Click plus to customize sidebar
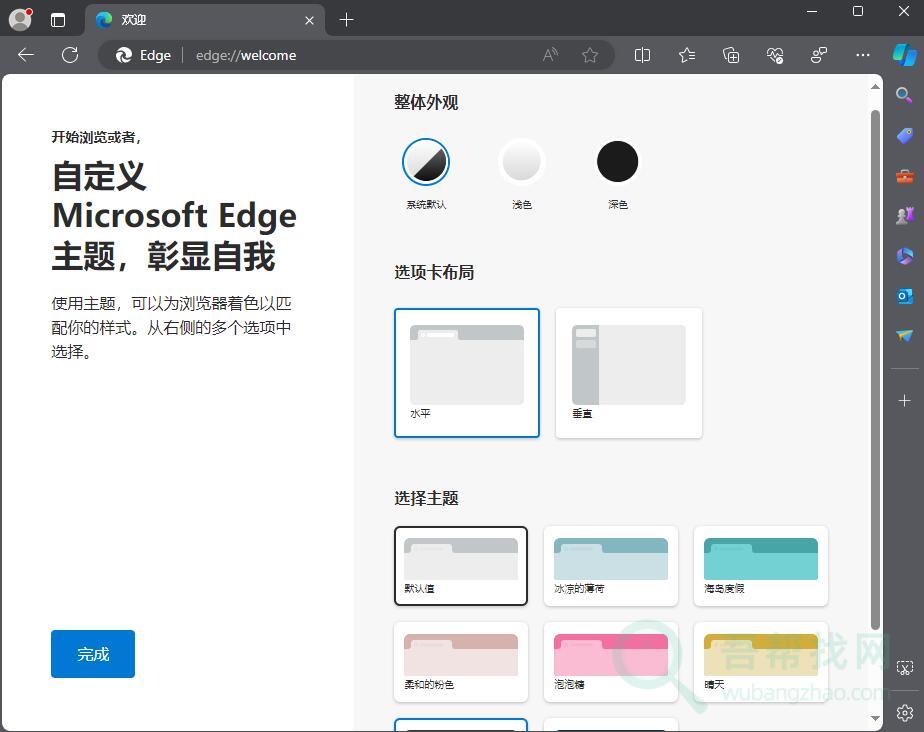This screenshot has height=732, width=924. [904, 401]
